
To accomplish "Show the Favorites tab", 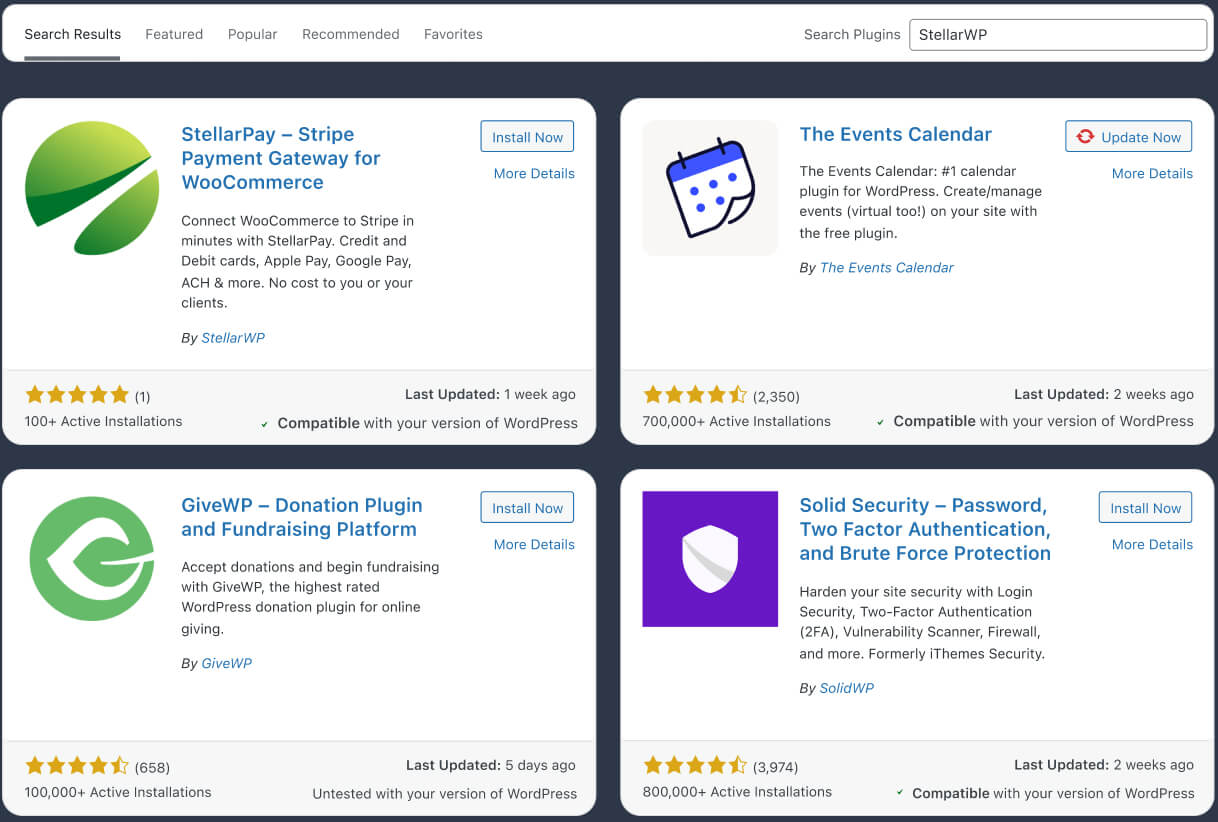I will [453, 34].
